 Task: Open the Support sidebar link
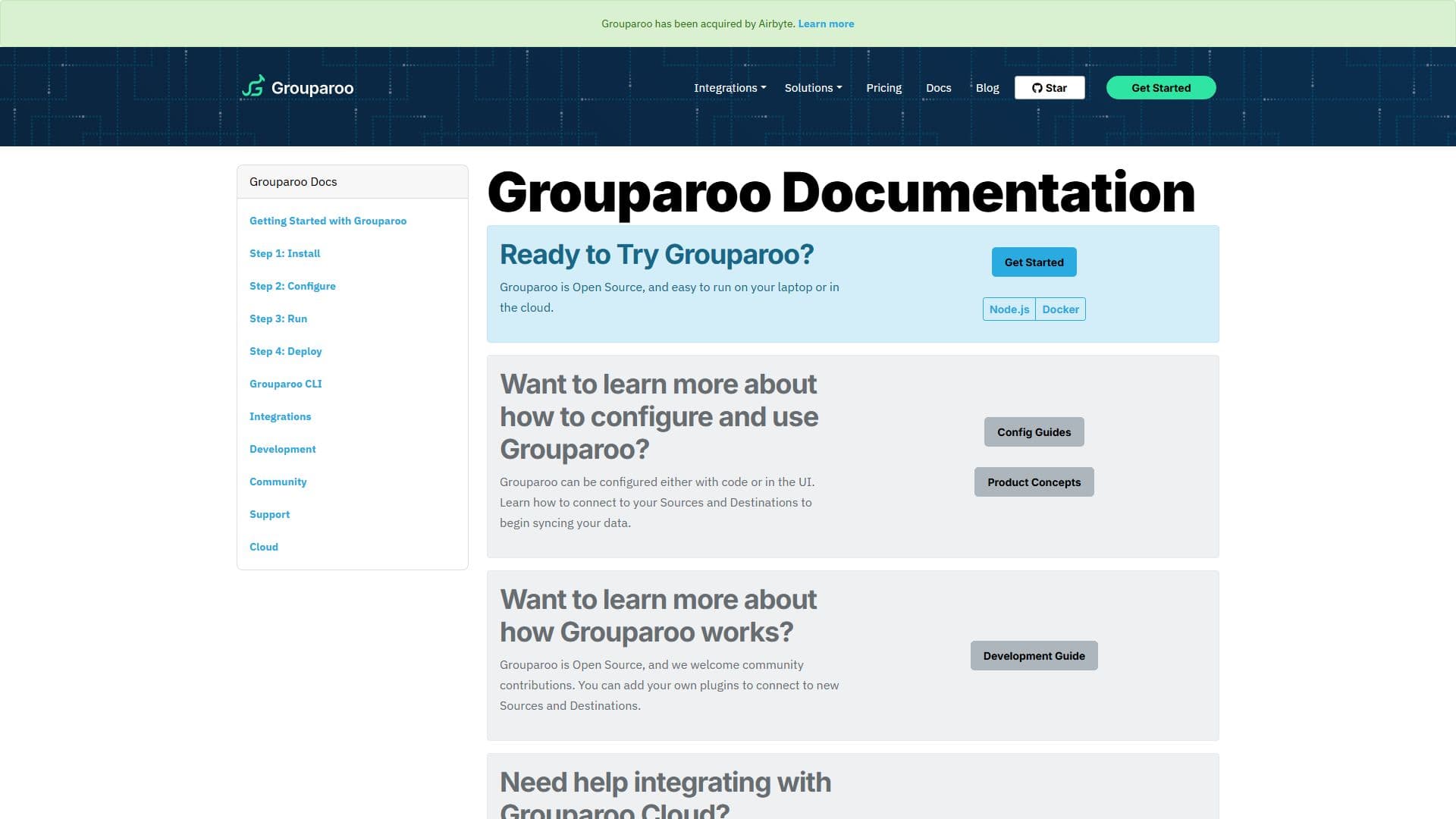(x=269, y=514)
